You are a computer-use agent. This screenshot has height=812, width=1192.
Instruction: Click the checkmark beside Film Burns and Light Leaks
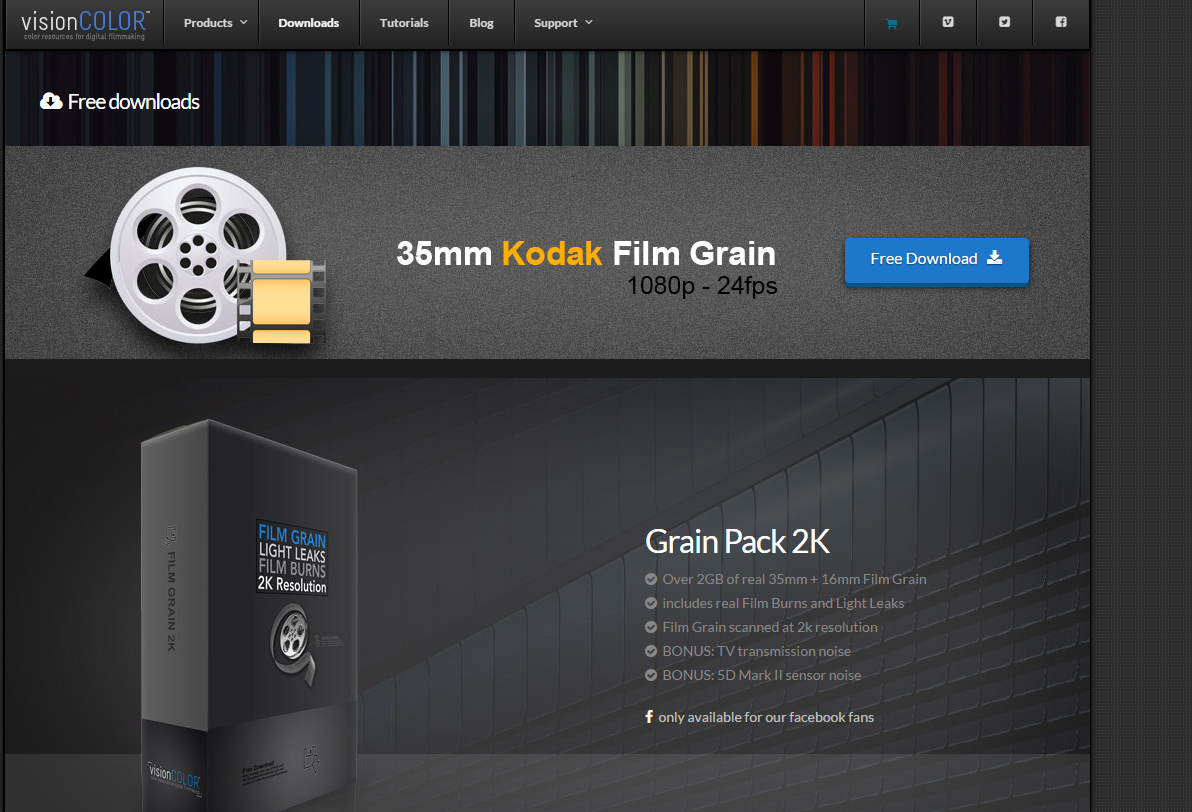(x=651, y=603)
